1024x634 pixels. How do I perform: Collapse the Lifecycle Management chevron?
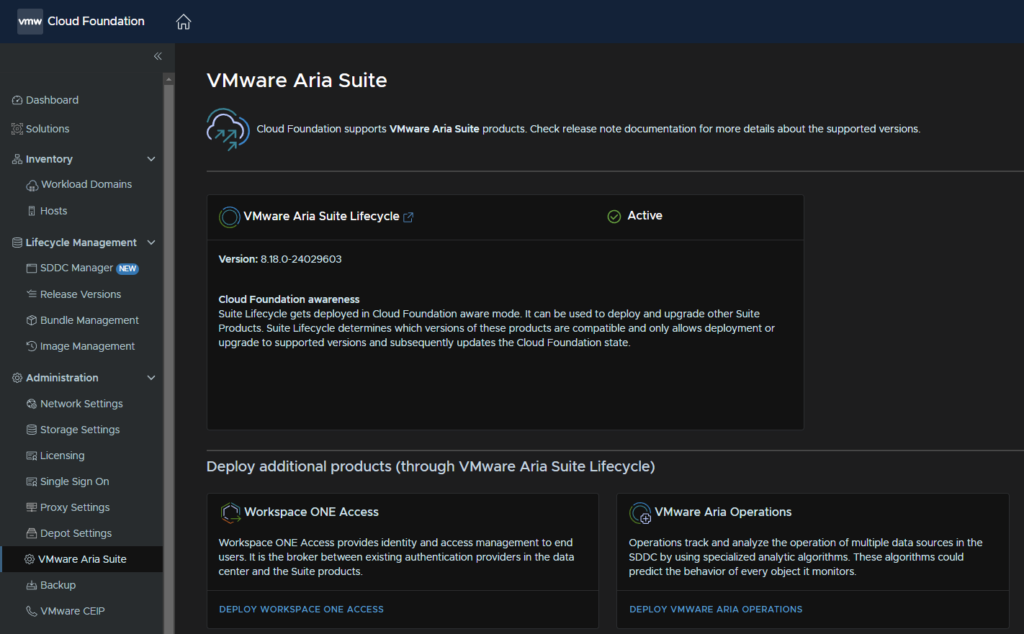[151, 242]
